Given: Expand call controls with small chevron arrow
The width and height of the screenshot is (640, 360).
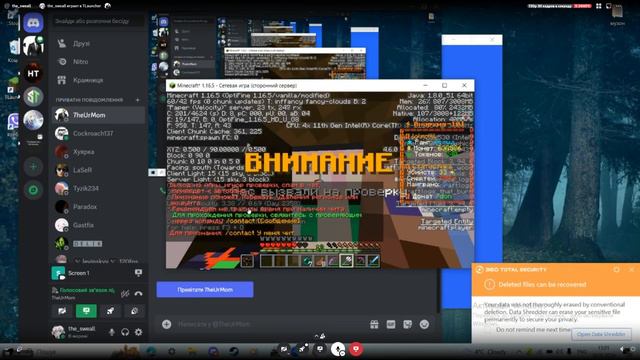Looking at the screenshot, I should tap(317, 336).
